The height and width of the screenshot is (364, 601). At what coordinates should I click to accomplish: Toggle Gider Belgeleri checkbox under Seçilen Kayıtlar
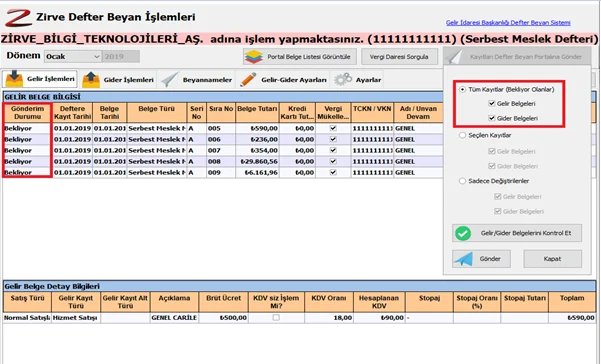[x=492, y=166]
